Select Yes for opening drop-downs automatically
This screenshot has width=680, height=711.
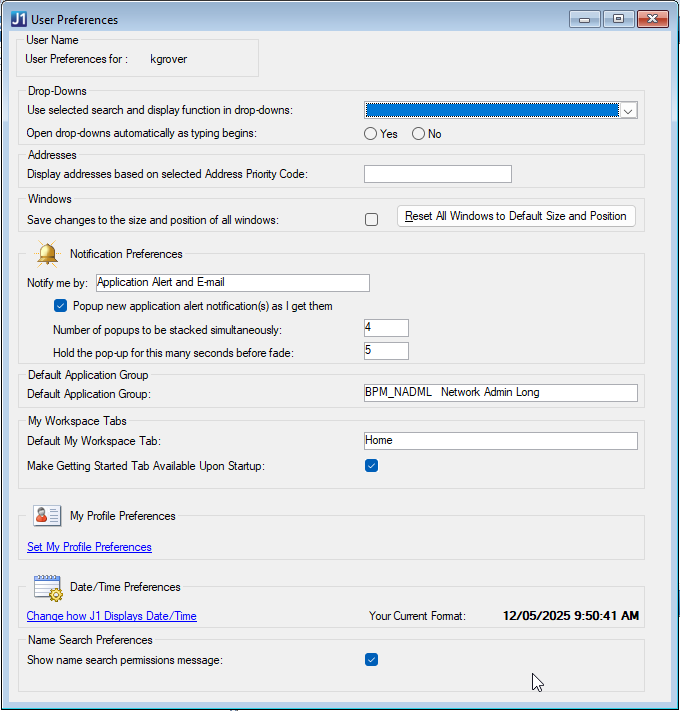pos(371,134)
